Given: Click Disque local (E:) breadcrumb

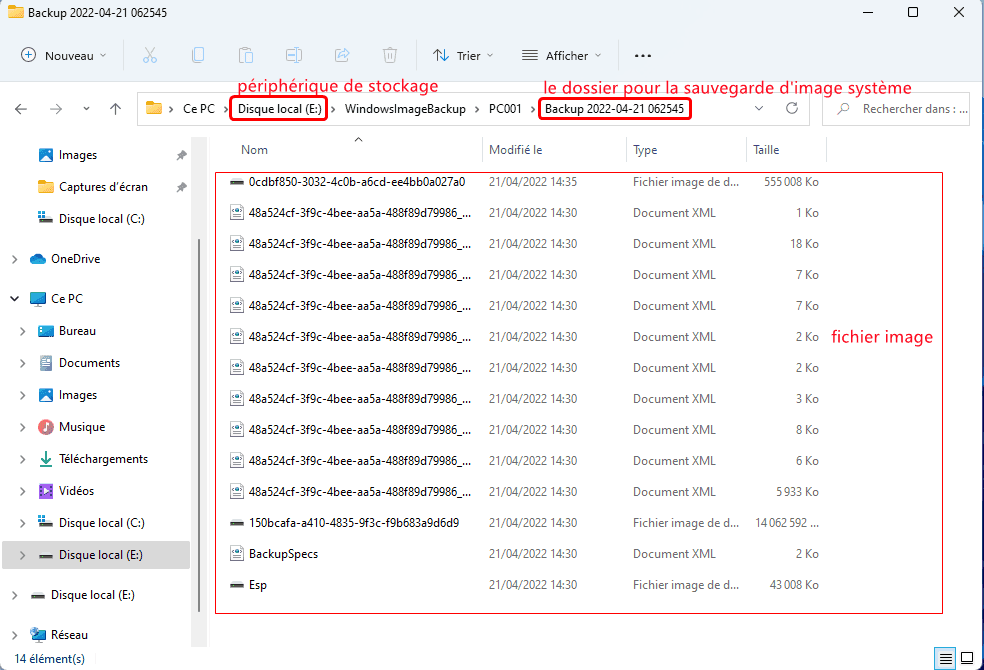Looking at the screenshot, I should tap(279, 109).
